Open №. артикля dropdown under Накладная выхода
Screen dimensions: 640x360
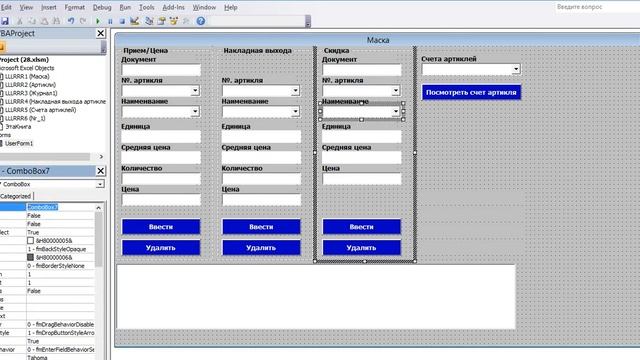pyautogui.click(x=296, y=91)
